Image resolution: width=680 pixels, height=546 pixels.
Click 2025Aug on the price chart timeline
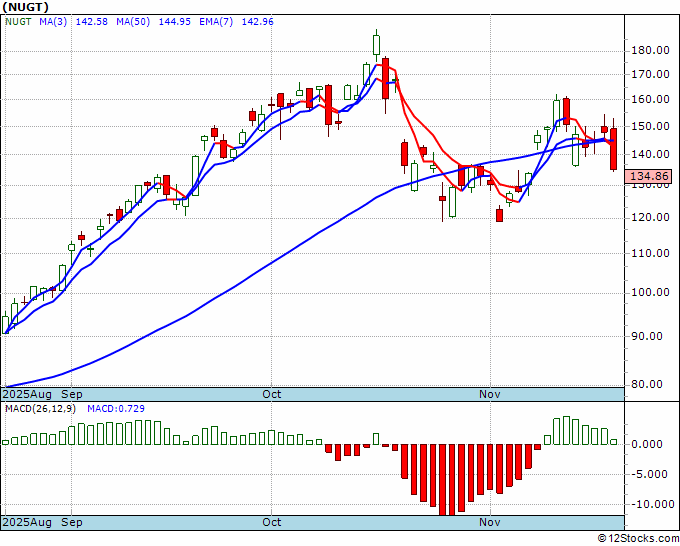27,394
